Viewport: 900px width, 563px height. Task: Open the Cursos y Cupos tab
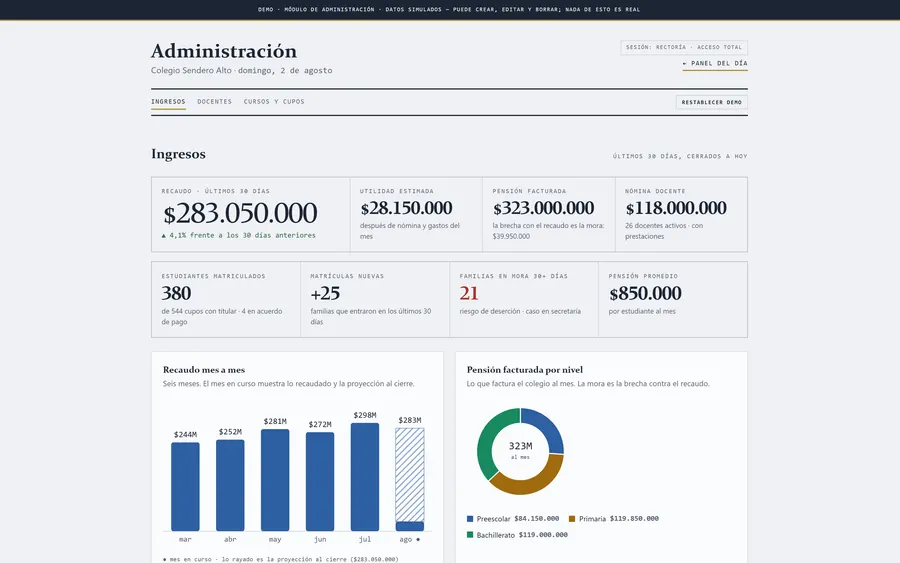pyautogui.click(x=274, y=102)
